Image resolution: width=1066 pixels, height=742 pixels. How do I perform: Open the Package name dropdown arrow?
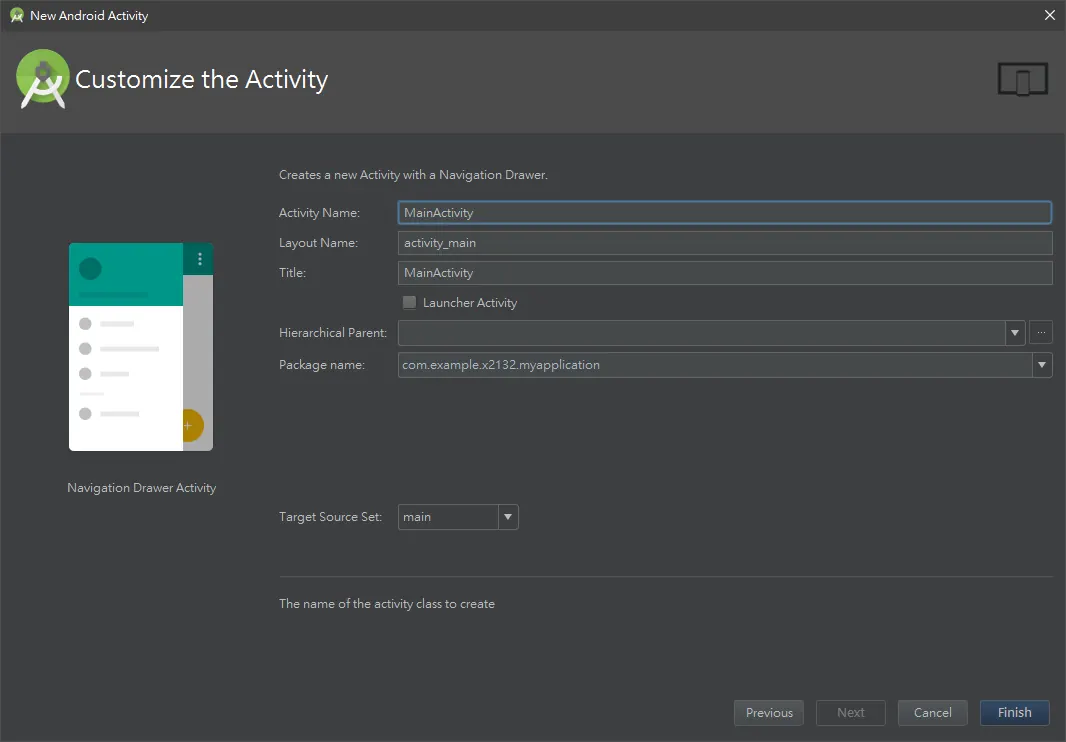pyautogui.click(x=1042, y=365)
